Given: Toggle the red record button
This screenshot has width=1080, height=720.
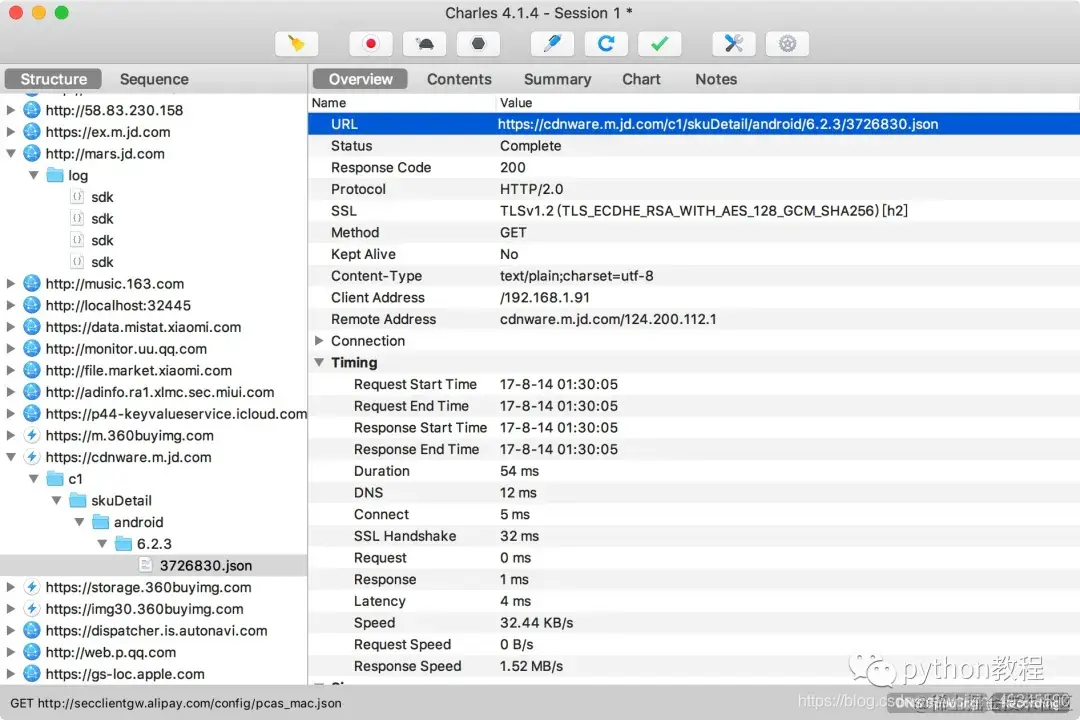Looking at the screenshot, I should tap(371, 44).
